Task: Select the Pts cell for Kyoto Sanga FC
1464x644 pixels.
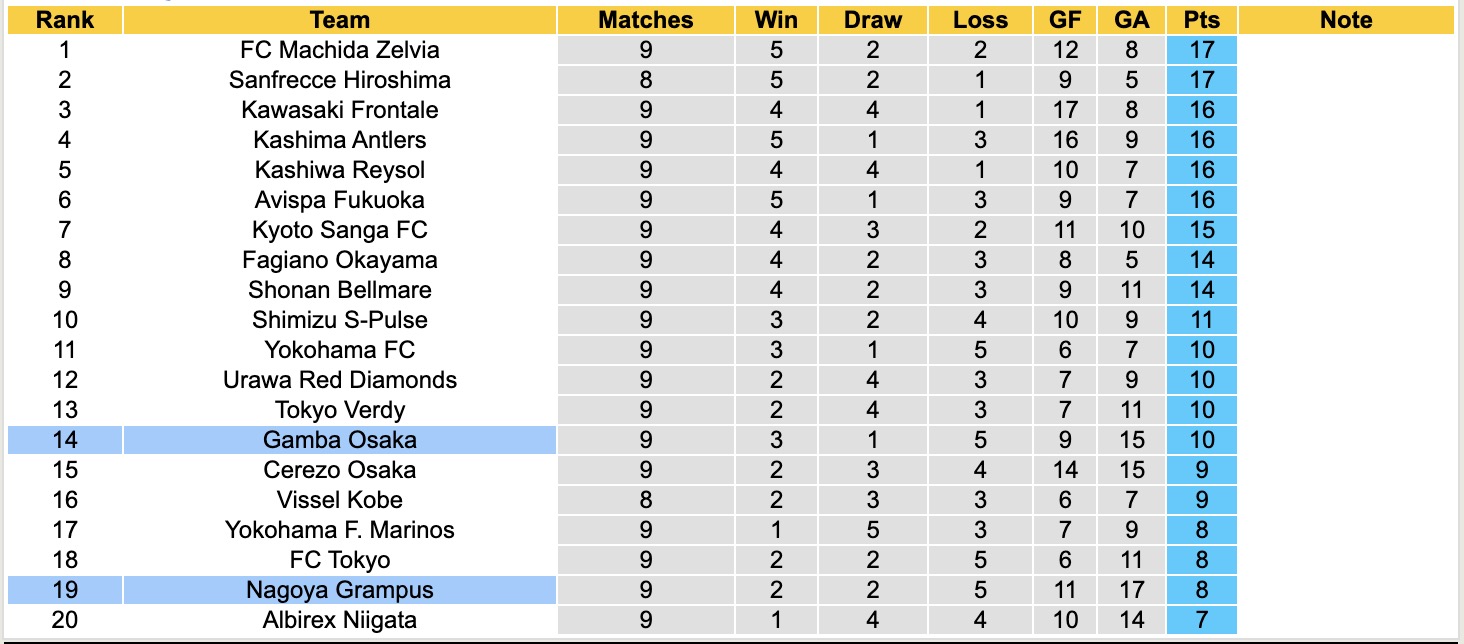Action: coord(1201,230)
